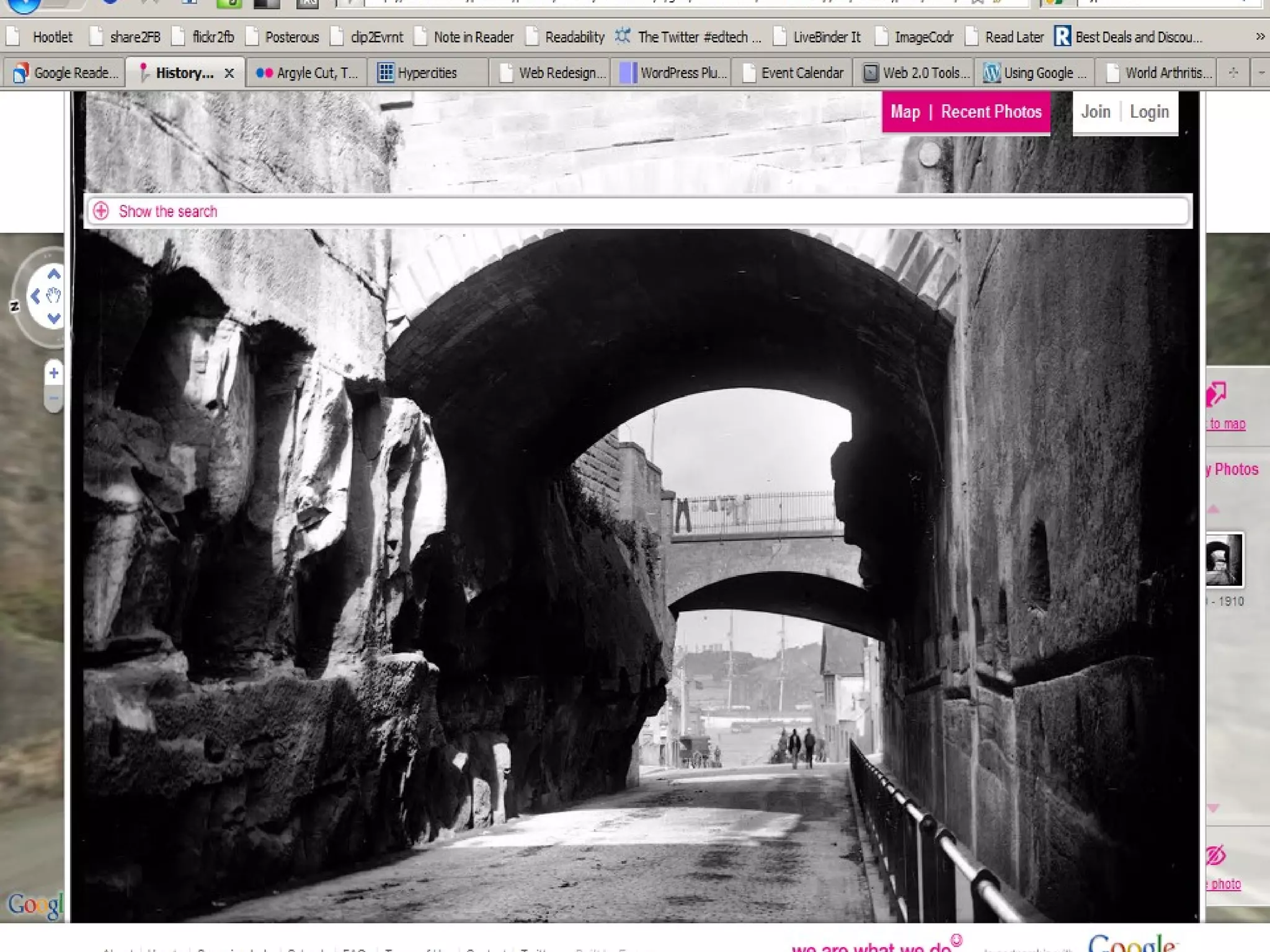Image resolution: width=1270 pixels, height=952 pixels.
Task: Pan Street View up with arrow
Action: pos(54,274)
